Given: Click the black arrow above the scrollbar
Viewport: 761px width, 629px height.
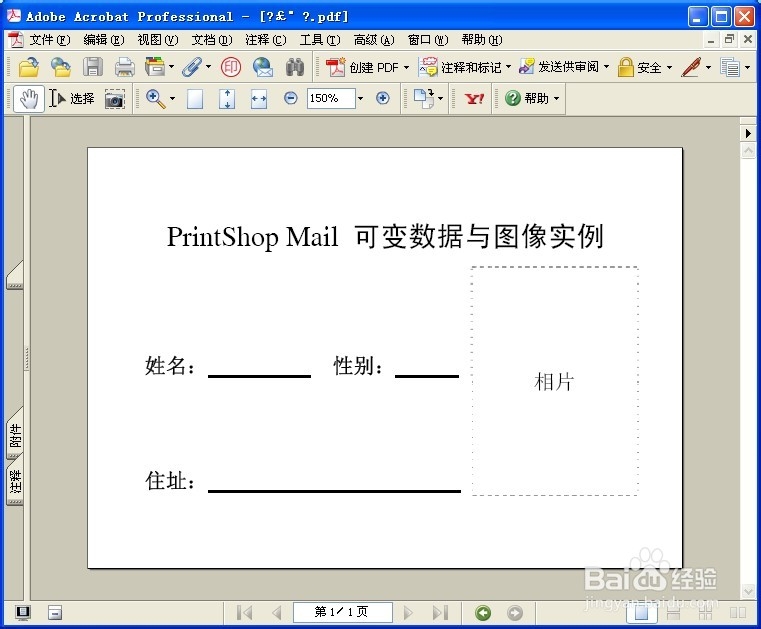Looking at the screenshot, I should 748,133.
